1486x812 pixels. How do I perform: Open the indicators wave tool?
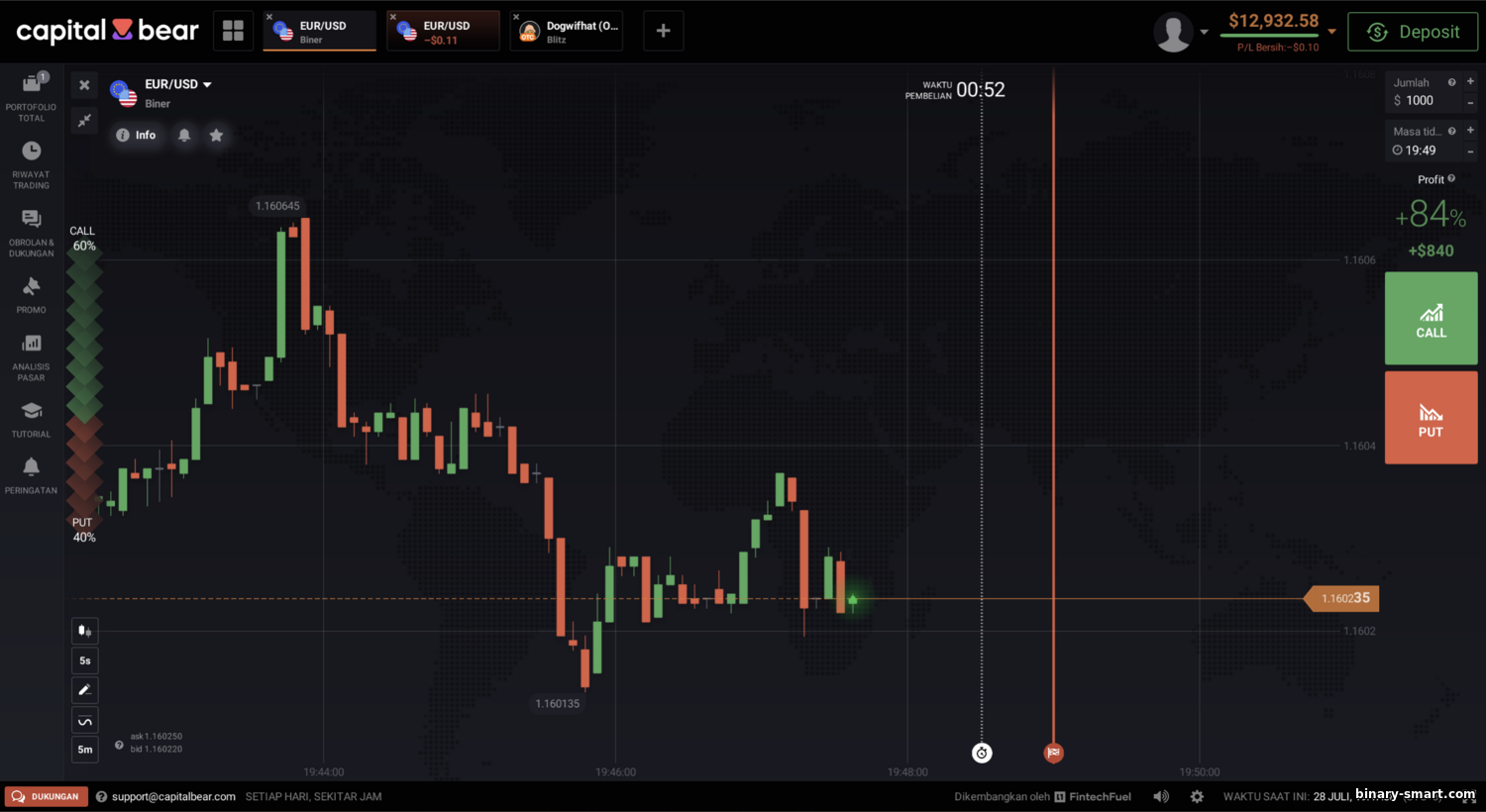coord(85,721)
